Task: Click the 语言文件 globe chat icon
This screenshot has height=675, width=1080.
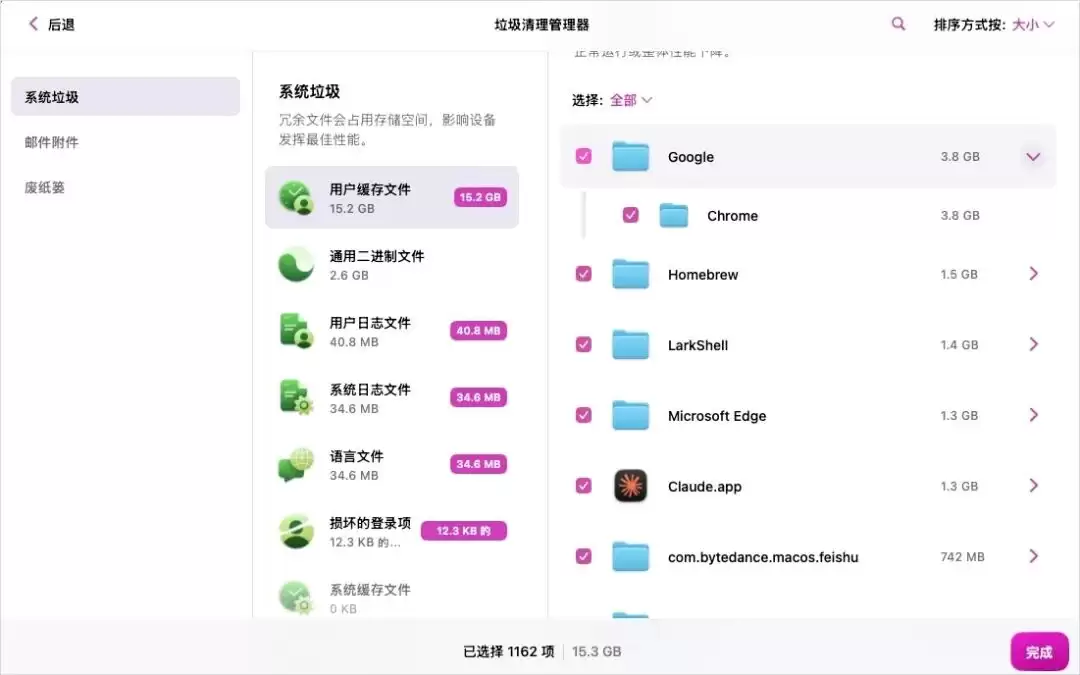Action: click(296, 464)
